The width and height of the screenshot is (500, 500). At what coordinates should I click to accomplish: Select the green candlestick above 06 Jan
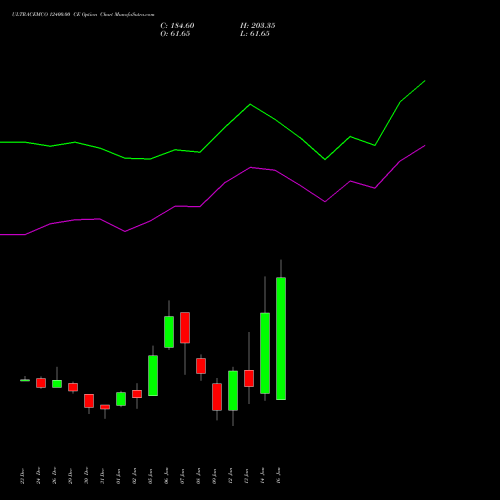(169, 332)
